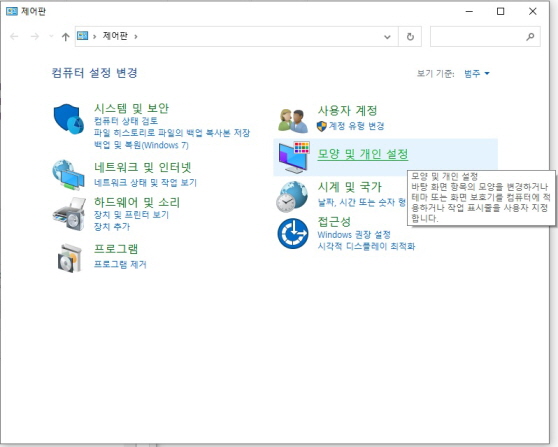
Task: Click the title bar 제어판 icon
Action: click(x=11, y=11)
